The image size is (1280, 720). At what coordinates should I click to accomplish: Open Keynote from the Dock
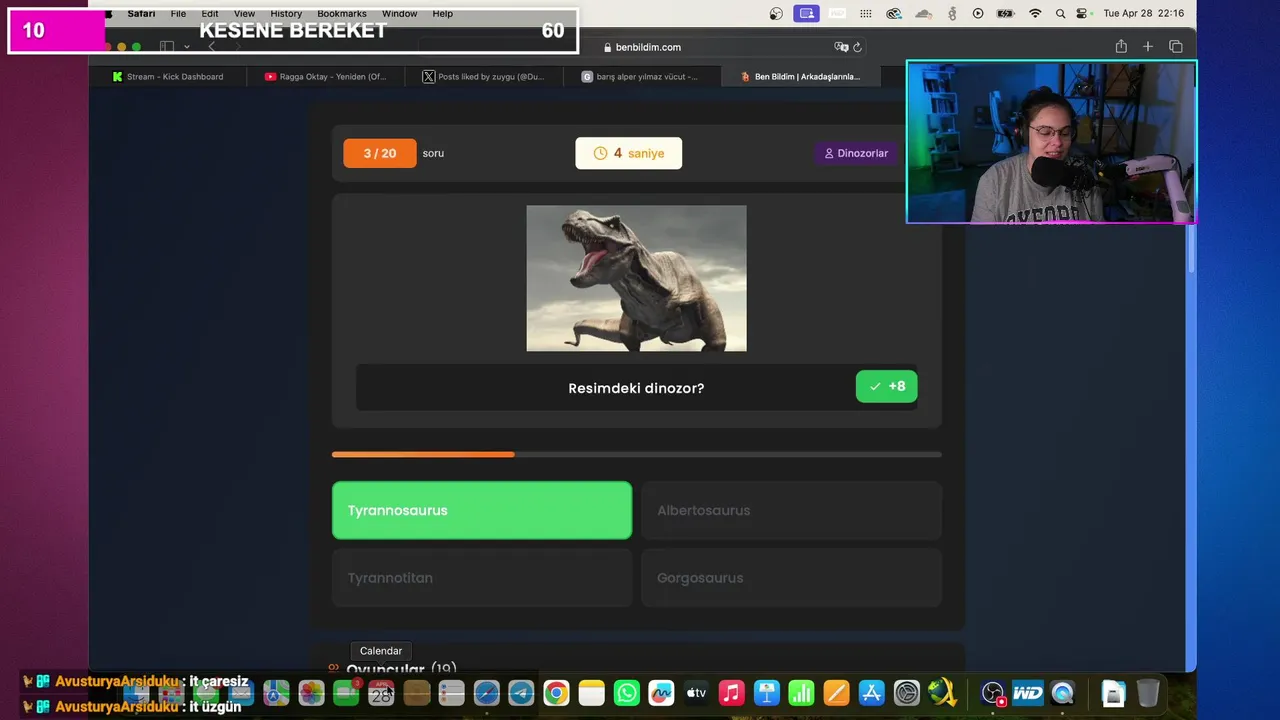pyautogui.click(x=767, y=693)
